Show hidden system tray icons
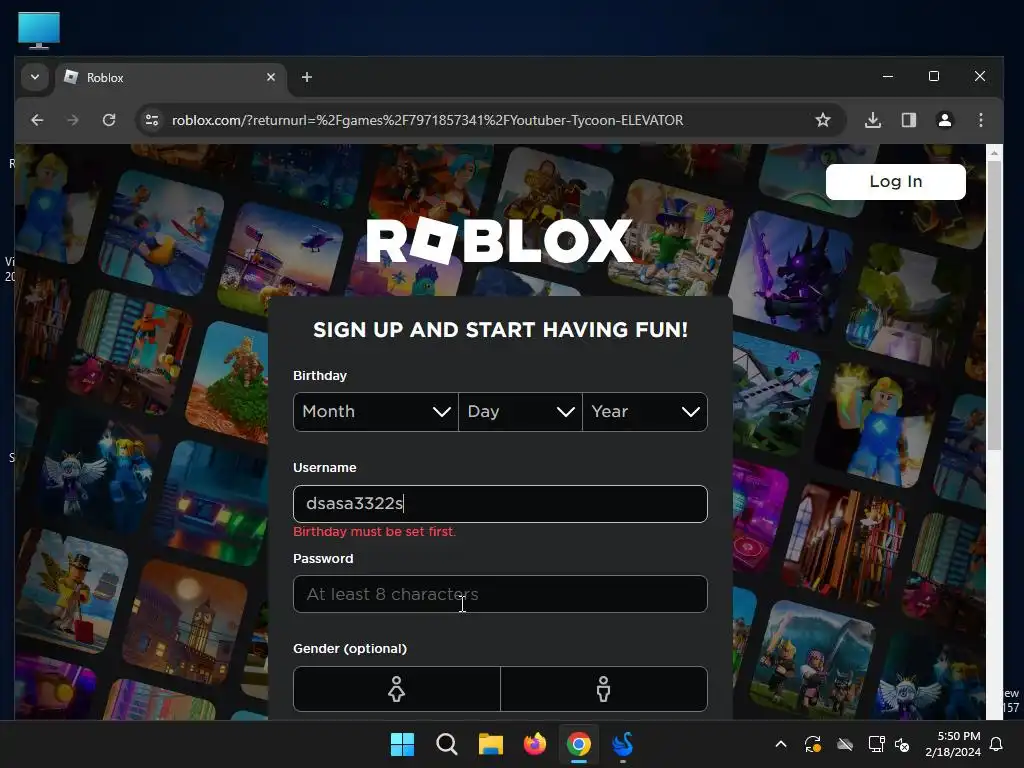1024x768 pixels. click(780, 744)
